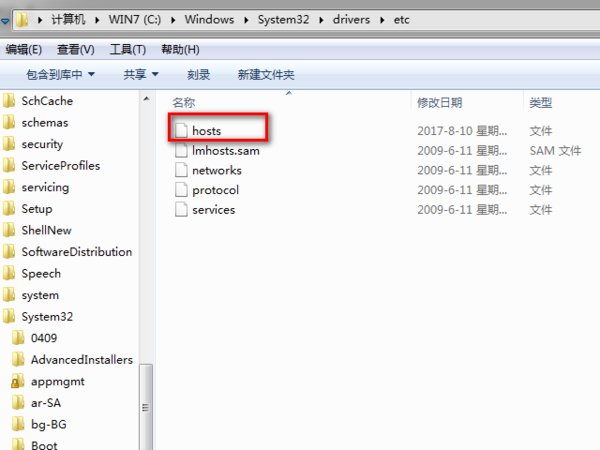Open the hosts file
The width and height of the screenshot is (600, 450).
pos(207,131)
